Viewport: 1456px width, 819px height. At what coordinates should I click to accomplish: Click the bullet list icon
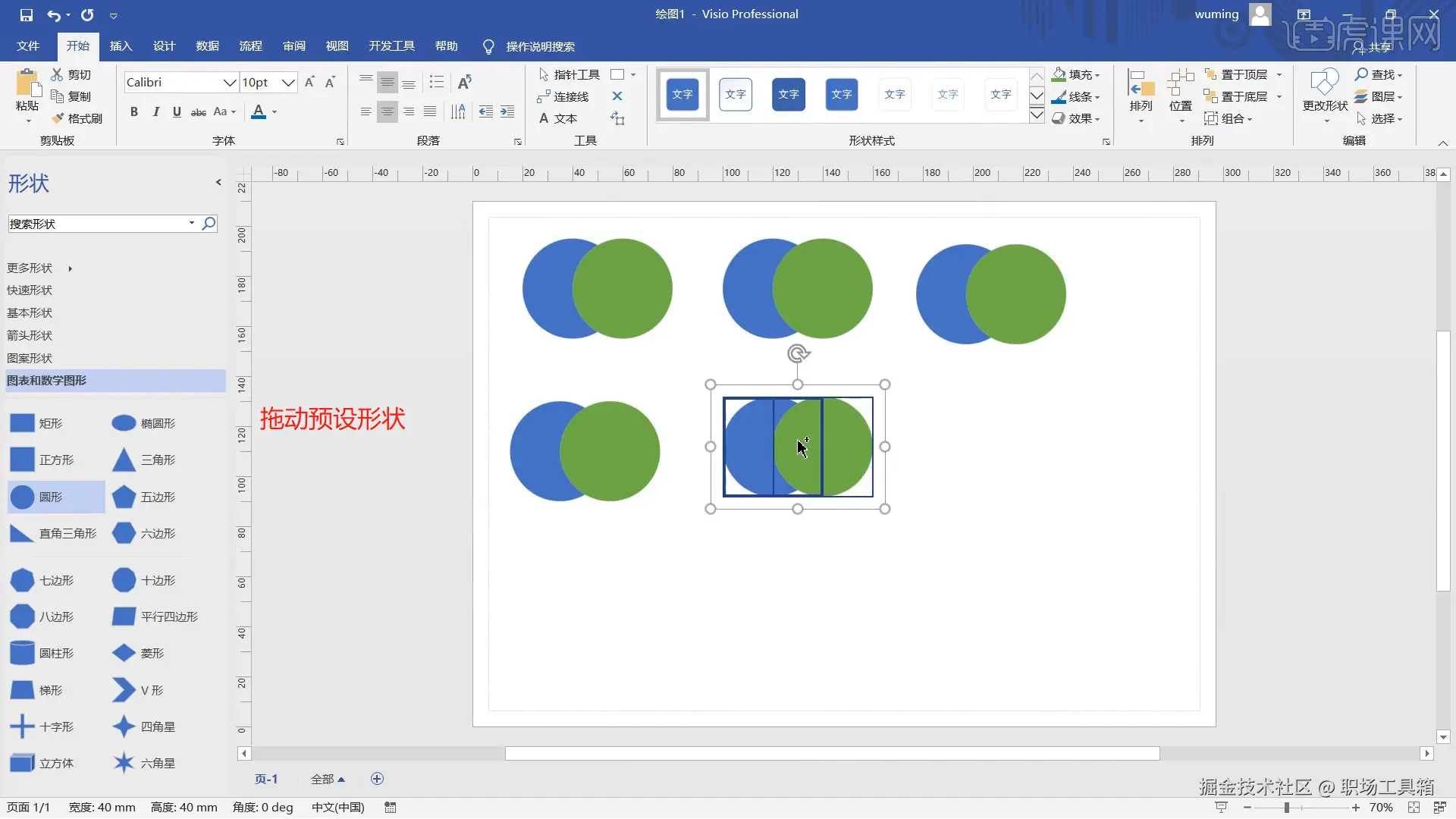437,82
